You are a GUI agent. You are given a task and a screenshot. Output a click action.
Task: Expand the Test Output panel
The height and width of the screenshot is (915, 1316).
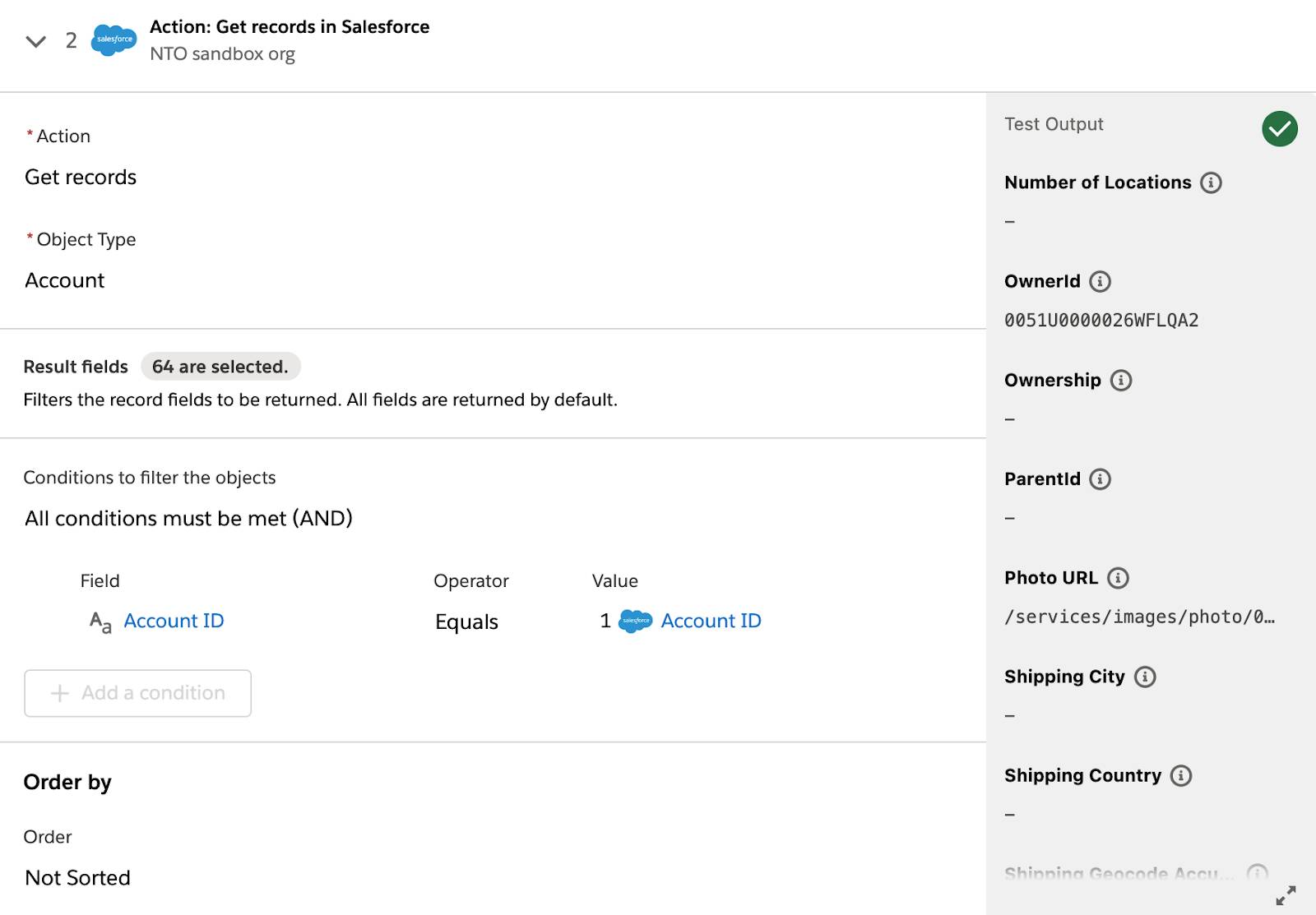[1286, 895]
